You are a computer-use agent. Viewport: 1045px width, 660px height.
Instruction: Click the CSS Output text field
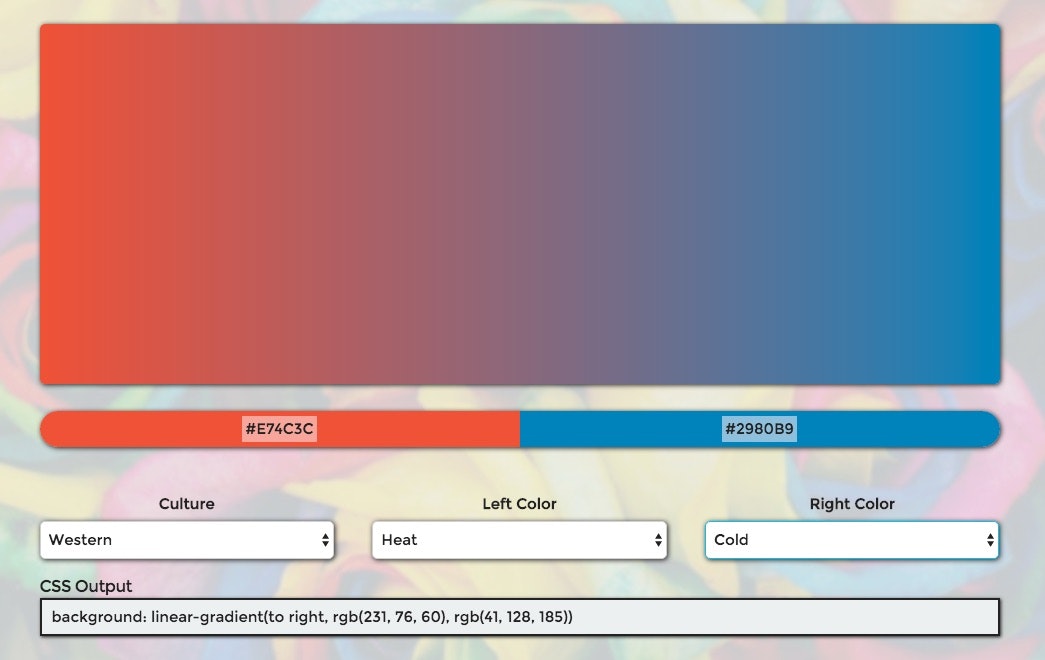tap(520, 617)
